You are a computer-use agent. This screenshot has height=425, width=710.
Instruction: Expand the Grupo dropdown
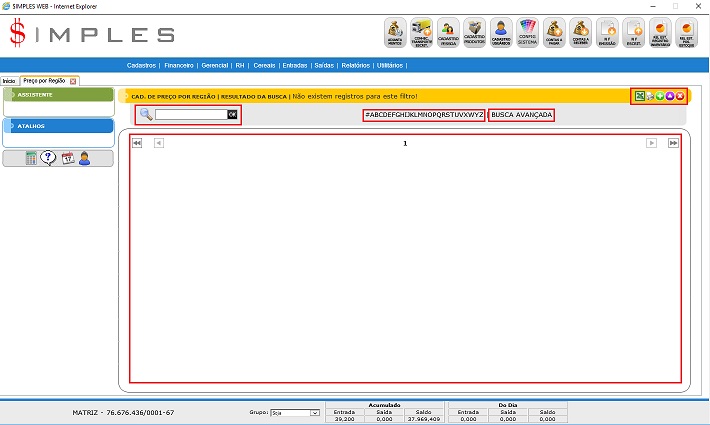[x=314, y=412]
